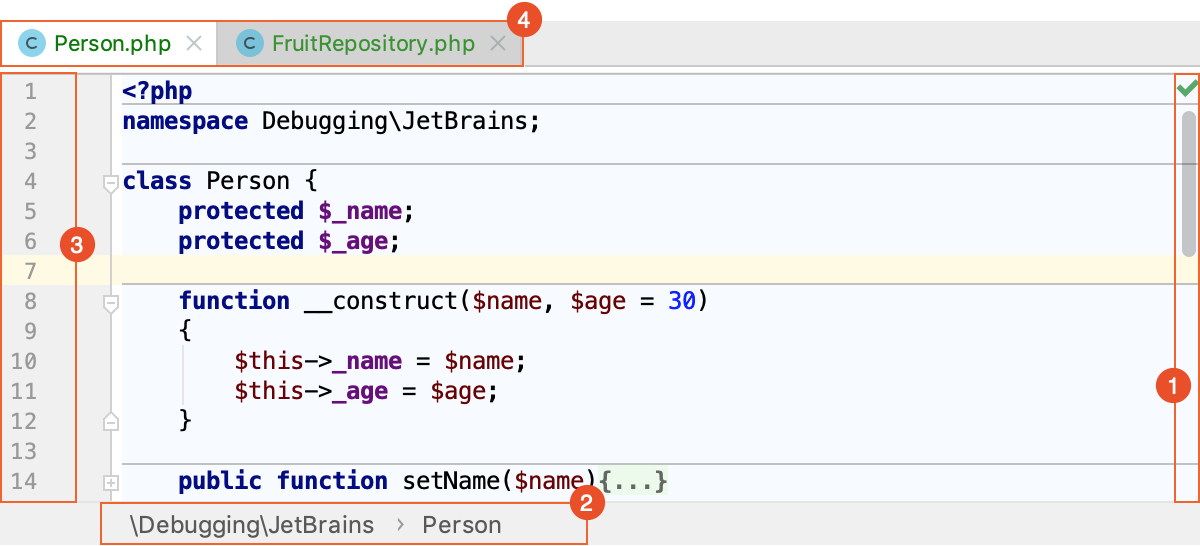Expand the {...} folded code placeholder

pyautogui.click(x=634, y=481)
